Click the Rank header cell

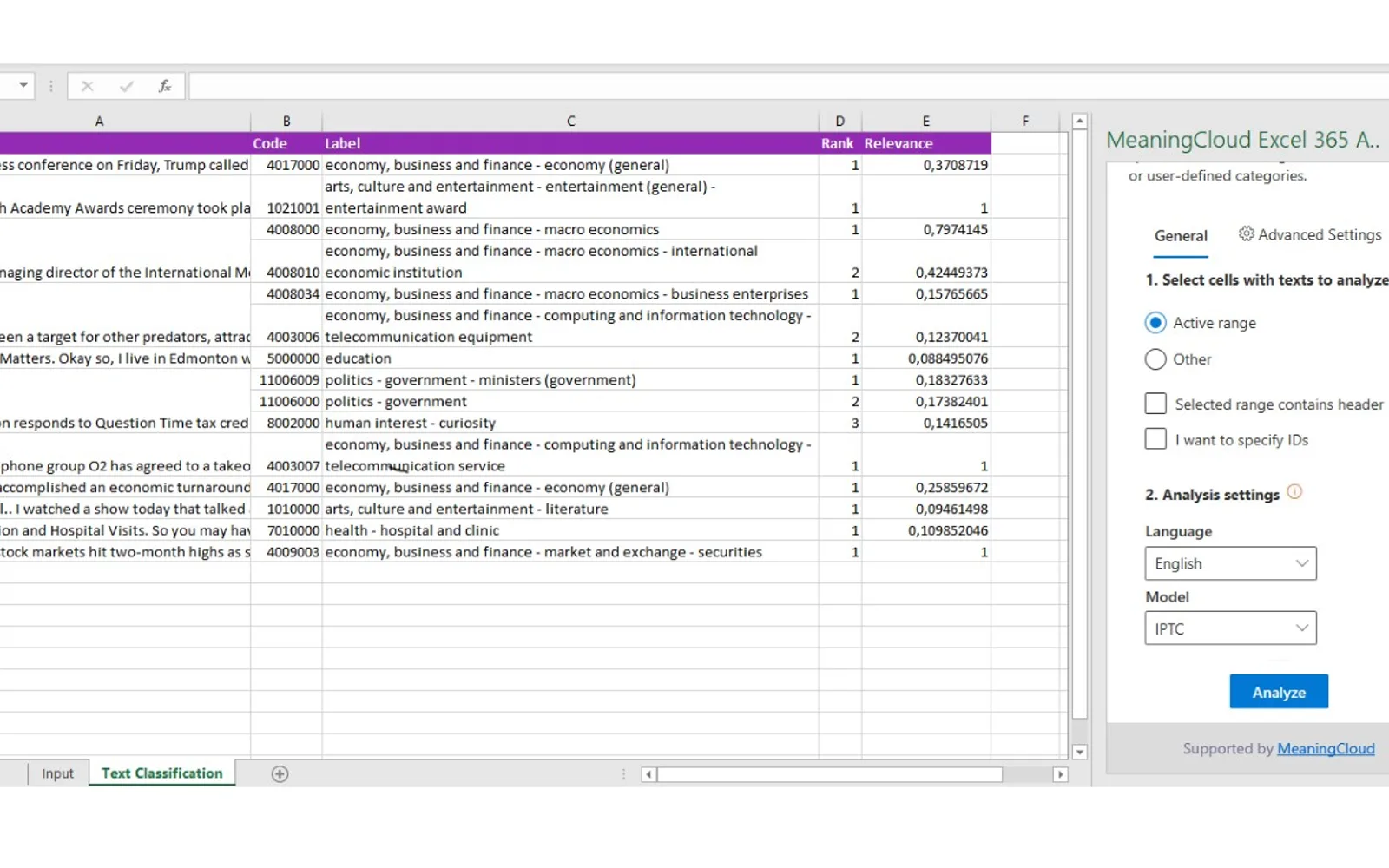pos(840,143)
